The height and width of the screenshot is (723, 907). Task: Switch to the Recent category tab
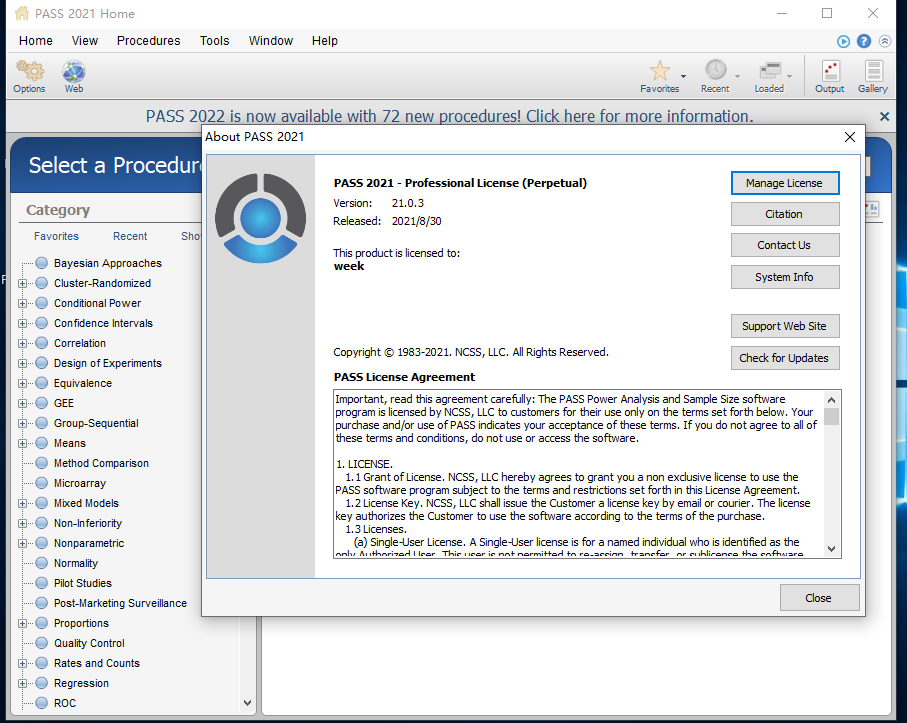click(x=130, y=236)
